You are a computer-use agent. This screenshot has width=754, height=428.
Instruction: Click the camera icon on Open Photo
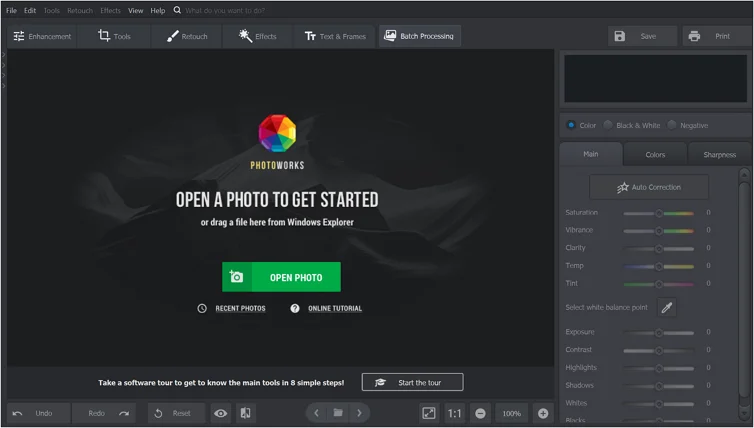click(237, 277)
